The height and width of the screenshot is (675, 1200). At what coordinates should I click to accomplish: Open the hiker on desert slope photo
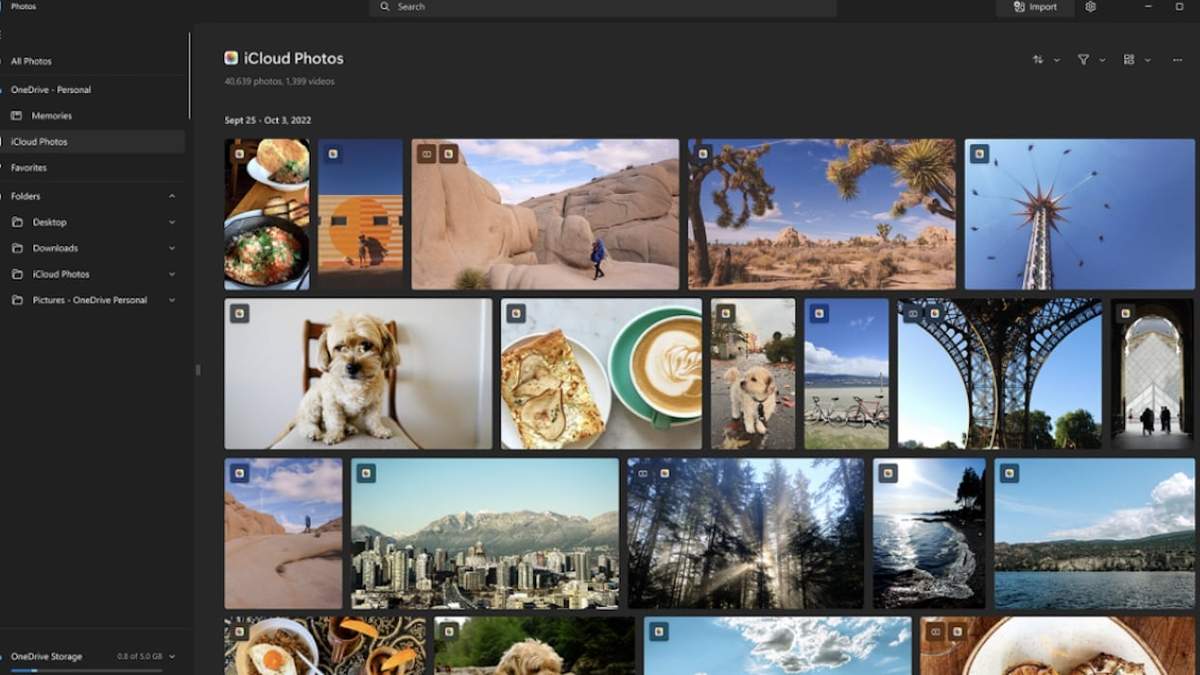(x=283, y=534)
